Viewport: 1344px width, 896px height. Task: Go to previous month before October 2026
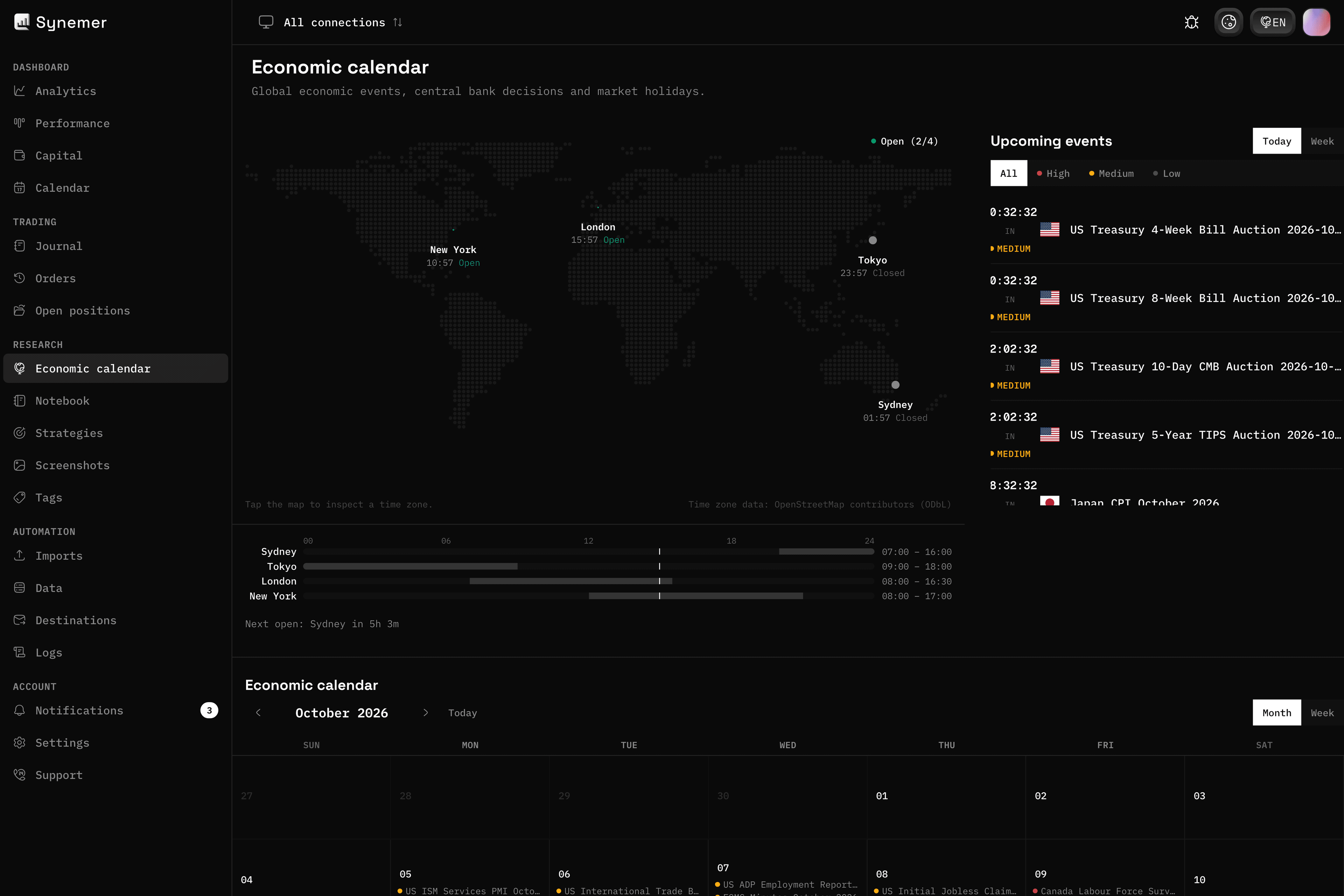click(258, 713)
